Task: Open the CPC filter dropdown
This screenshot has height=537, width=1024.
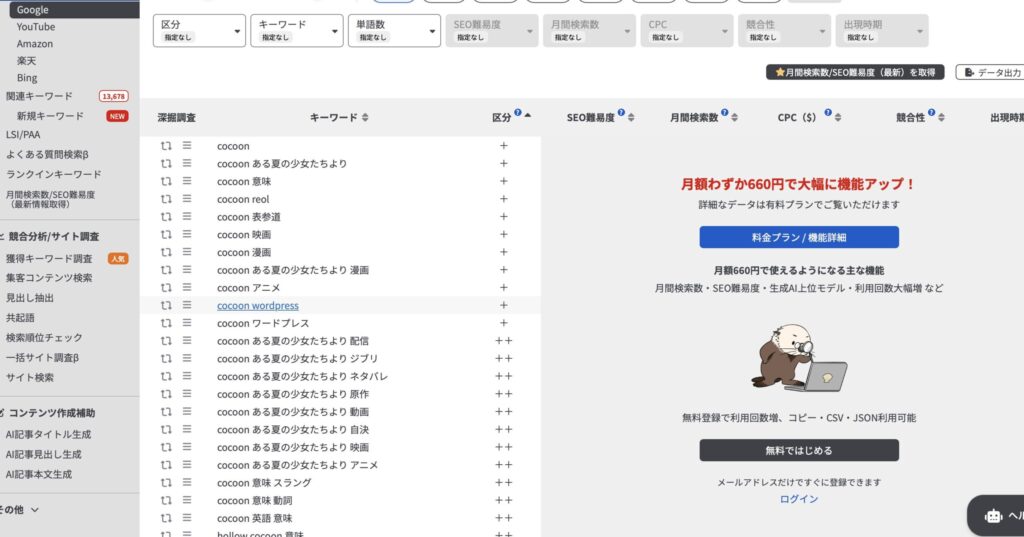Action: pos(686,31)
